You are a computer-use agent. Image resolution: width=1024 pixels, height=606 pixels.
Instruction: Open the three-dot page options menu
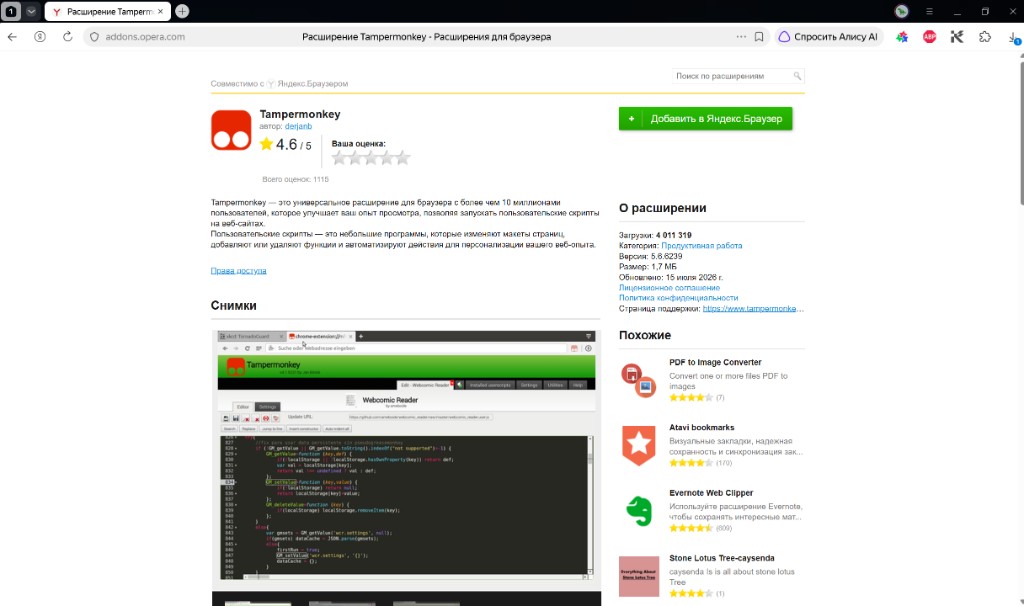pos(741,37)
